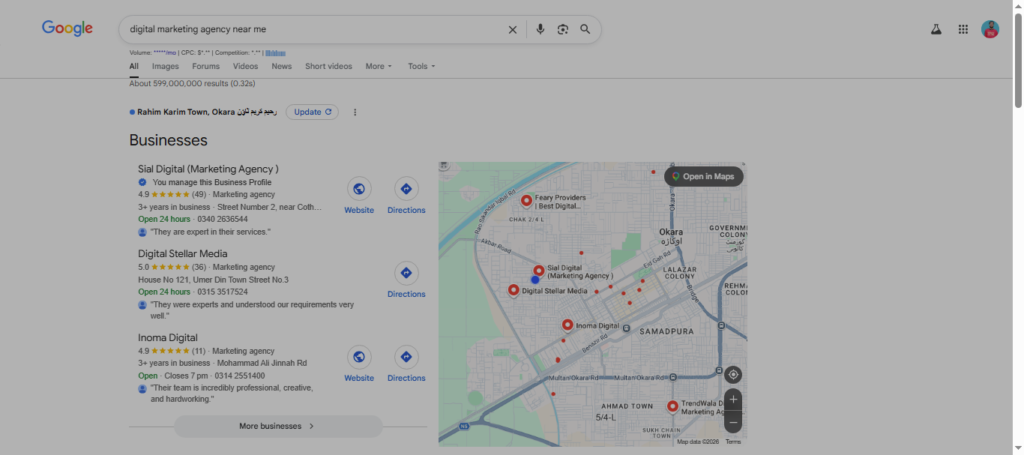The image size is (1024, 455).
Task: Click the Directions icon for Inoma Digital
Action: [x=406, y=357]
